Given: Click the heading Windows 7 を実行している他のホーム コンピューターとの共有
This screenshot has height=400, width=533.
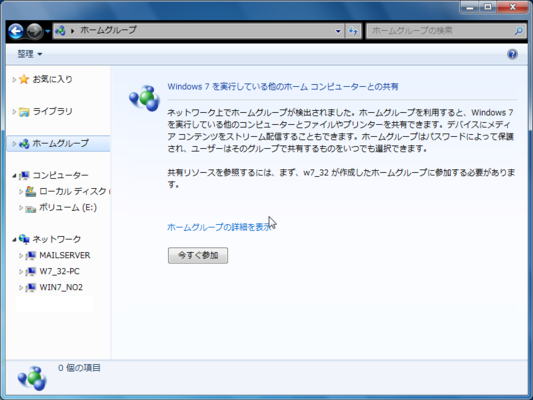Looking at the screenshot, I should click(x=283, y=86).
